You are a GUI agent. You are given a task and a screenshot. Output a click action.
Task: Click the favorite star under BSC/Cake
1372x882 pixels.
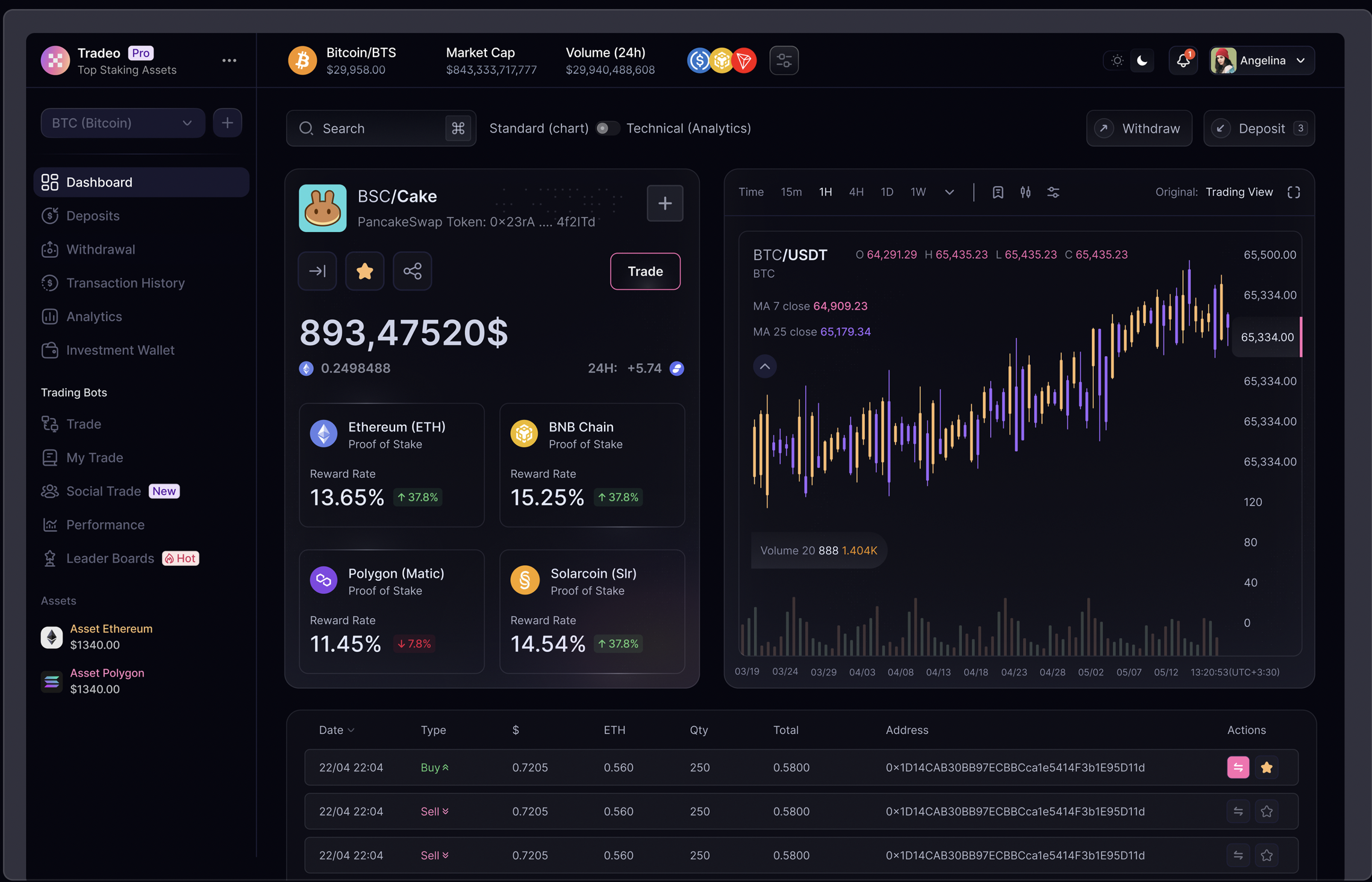(x=364, y=271)
